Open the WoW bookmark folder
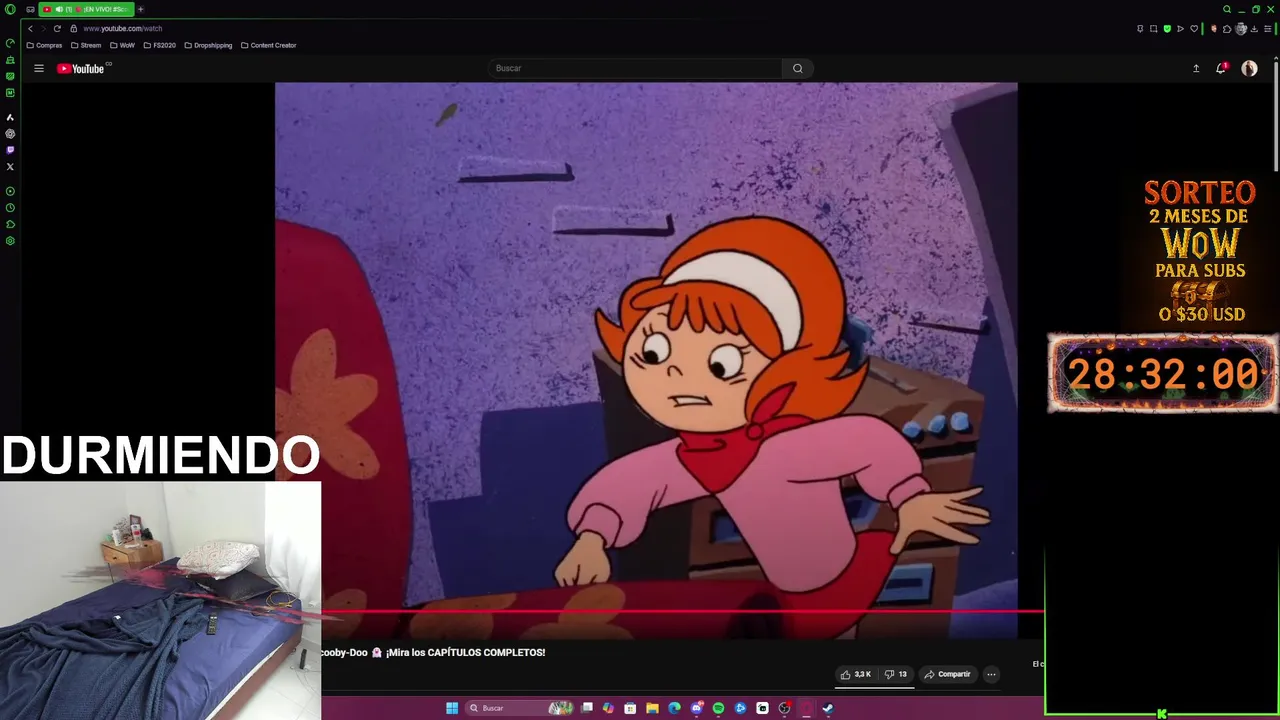The width and height of the screenshot is (1280, 720). click(122, 45)
